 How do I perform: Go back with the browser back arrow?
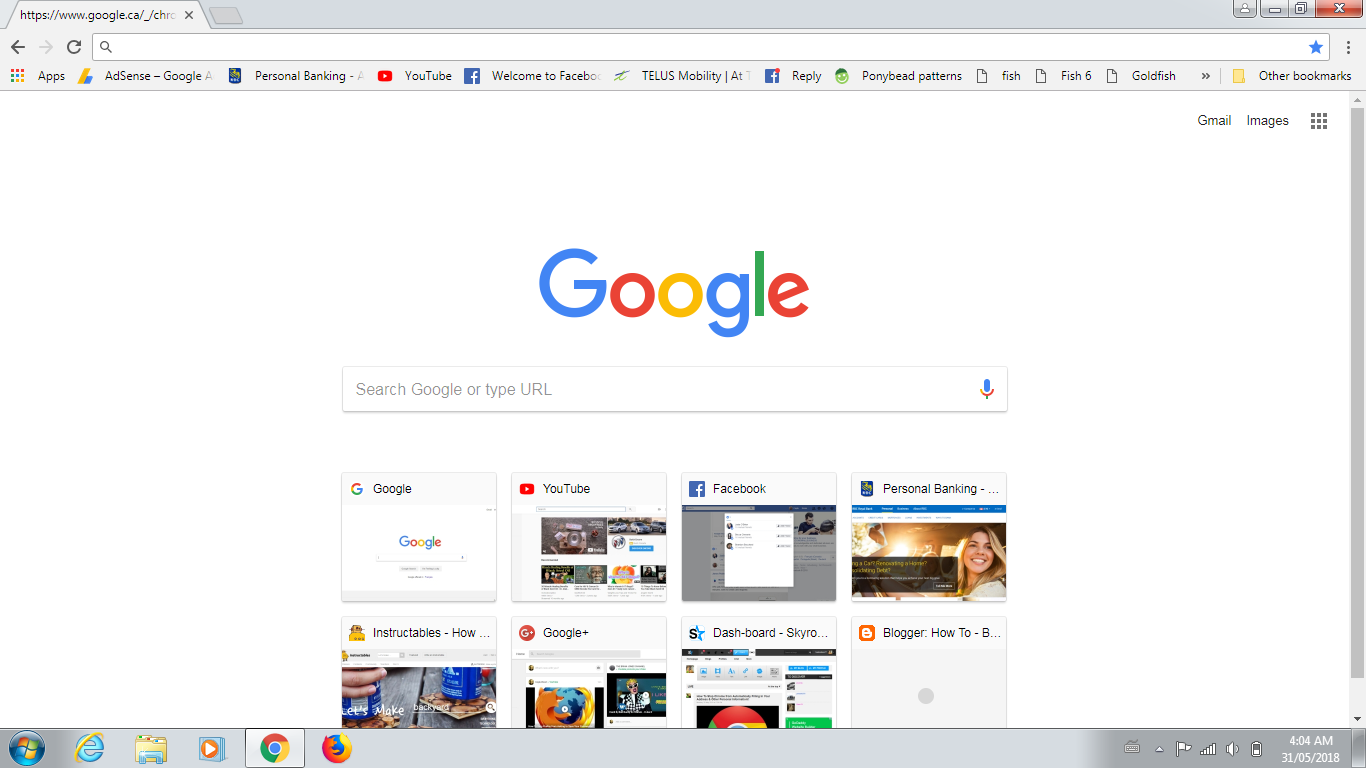[x=18, y=47]
